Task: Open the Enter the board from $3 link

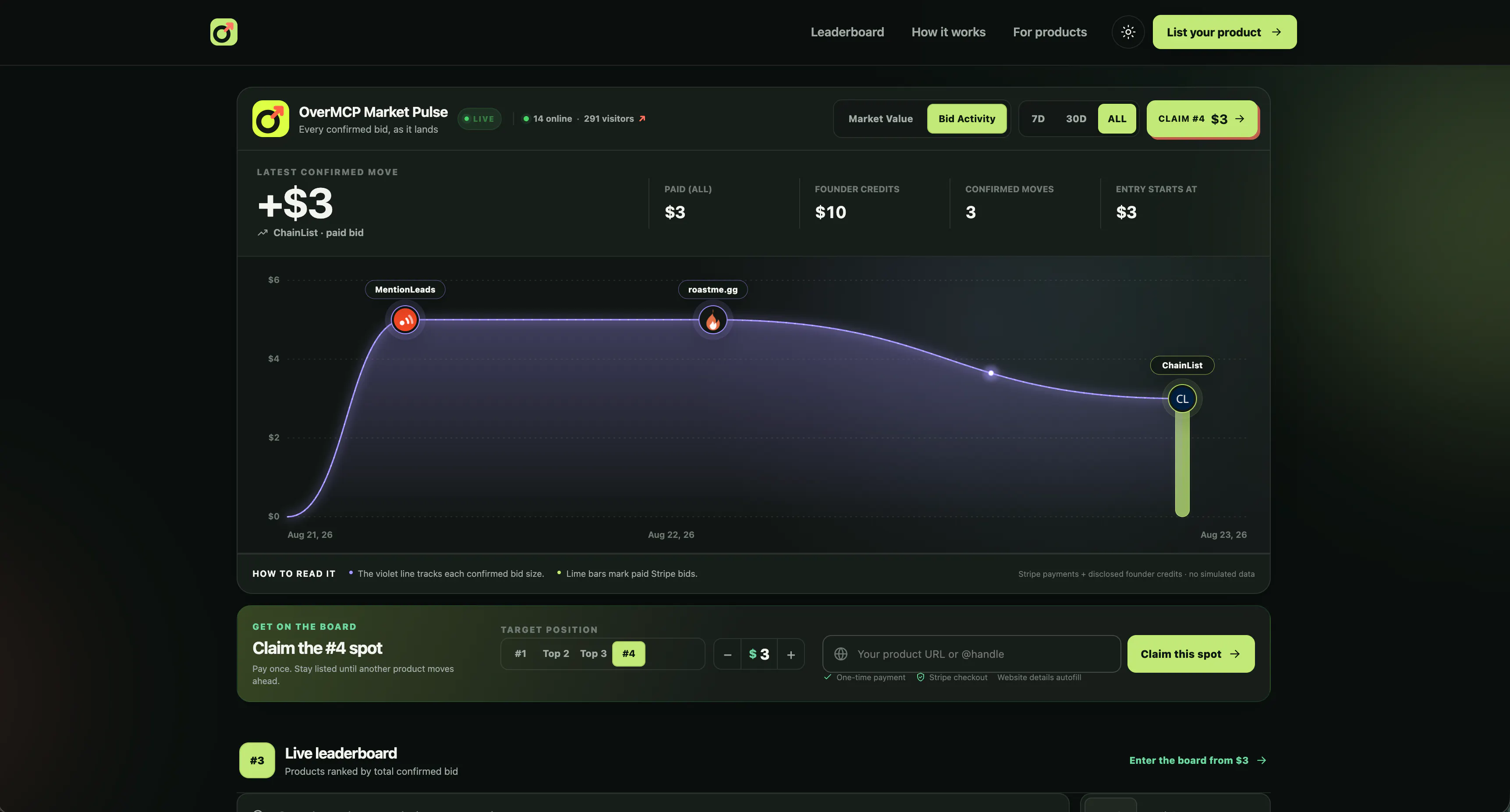Action: point(1198,760)
